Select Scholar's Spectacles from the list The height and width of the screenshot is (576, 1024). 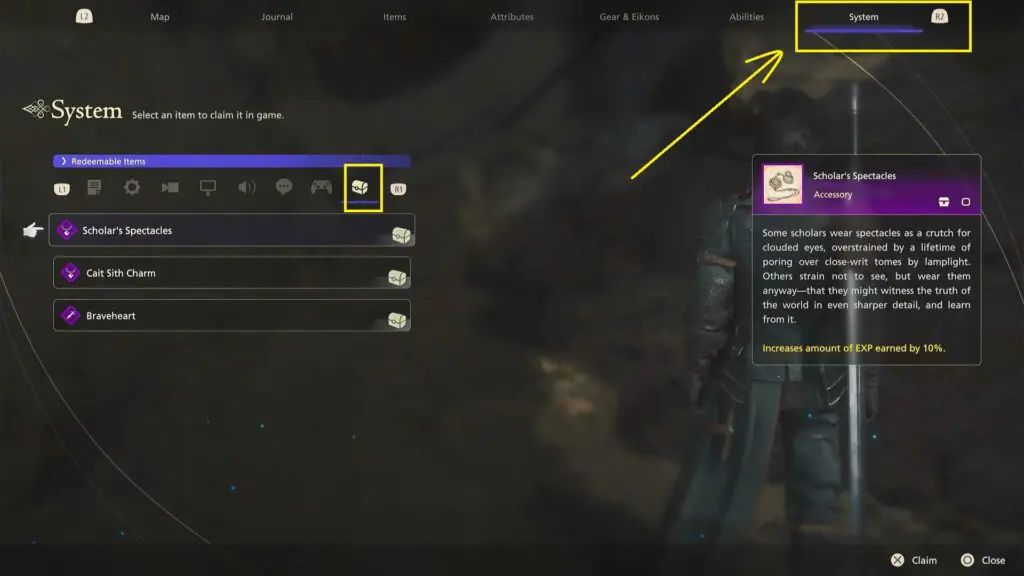click(232, 231)
